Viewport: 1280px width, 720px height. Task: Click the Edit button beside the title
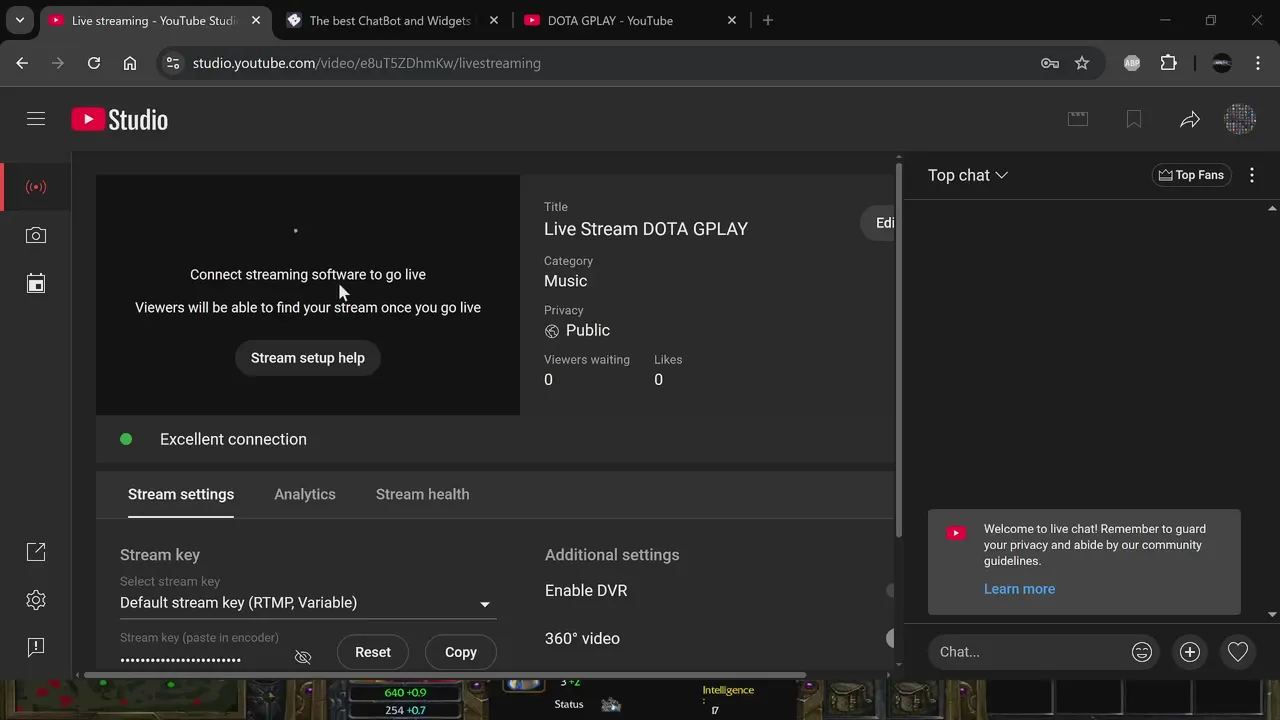(878, 223)
